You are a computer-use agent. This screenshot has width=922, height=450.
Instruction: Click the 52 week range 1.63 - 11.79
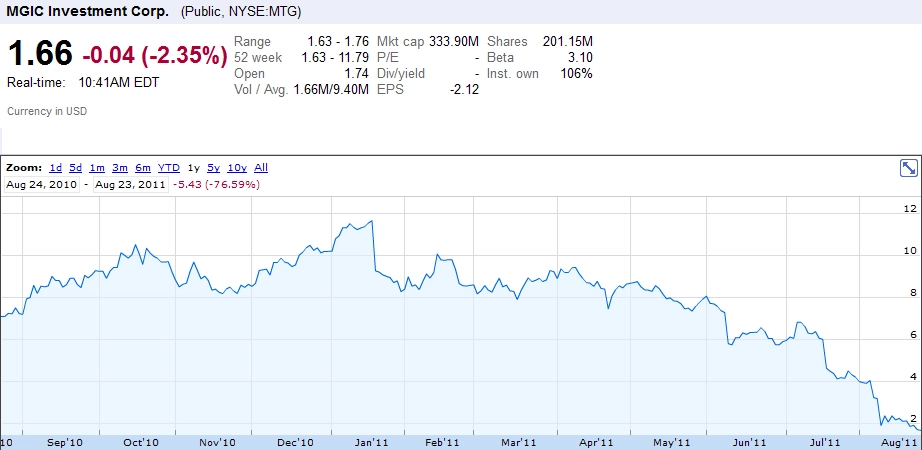point(335,58)
